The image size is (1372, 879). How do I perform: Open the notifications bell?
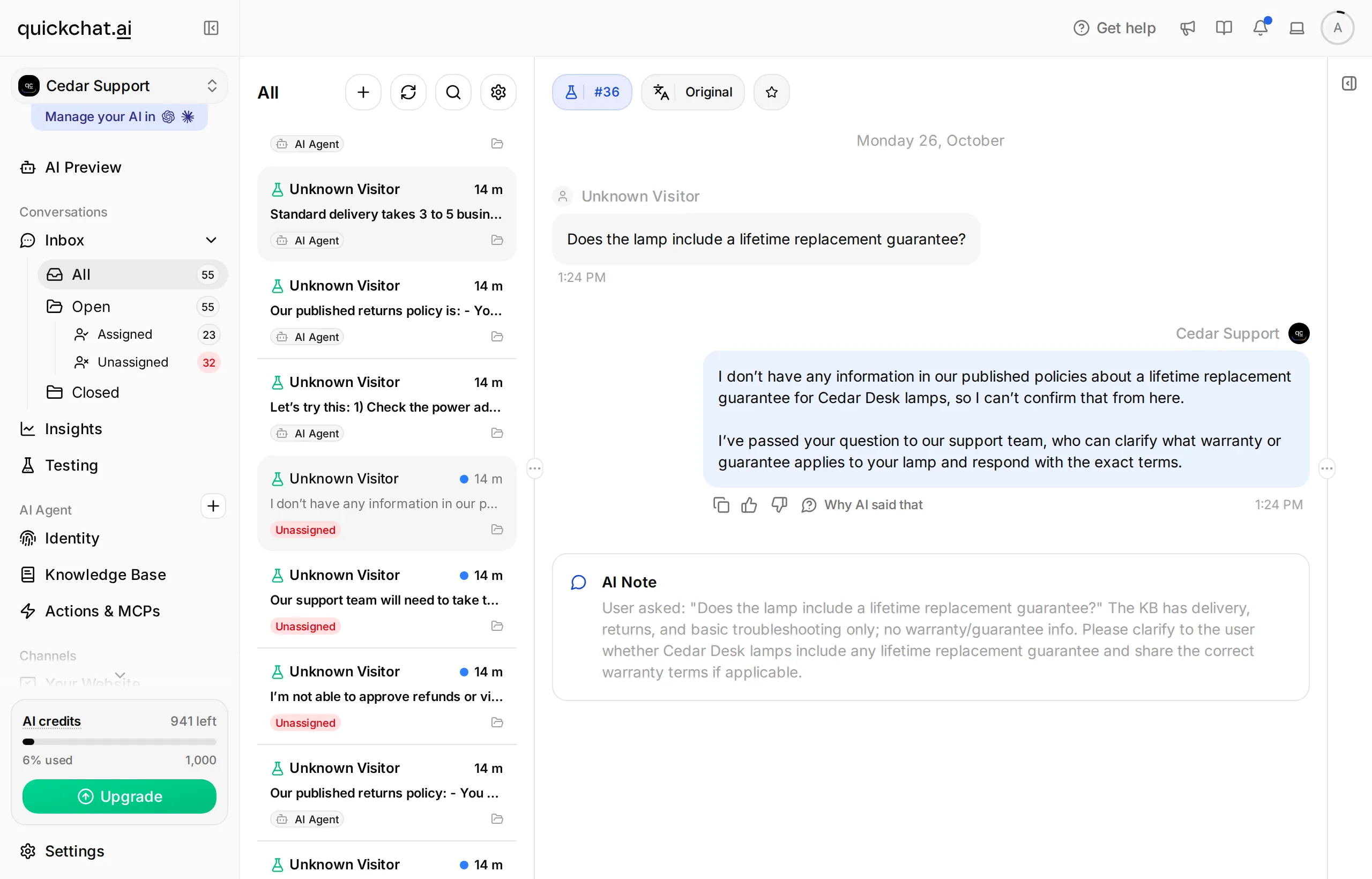pyautogui.click(x=1260, y=28)
